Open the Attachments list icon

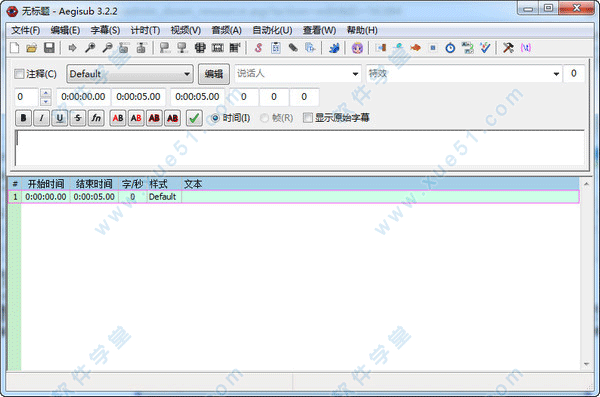293,48
